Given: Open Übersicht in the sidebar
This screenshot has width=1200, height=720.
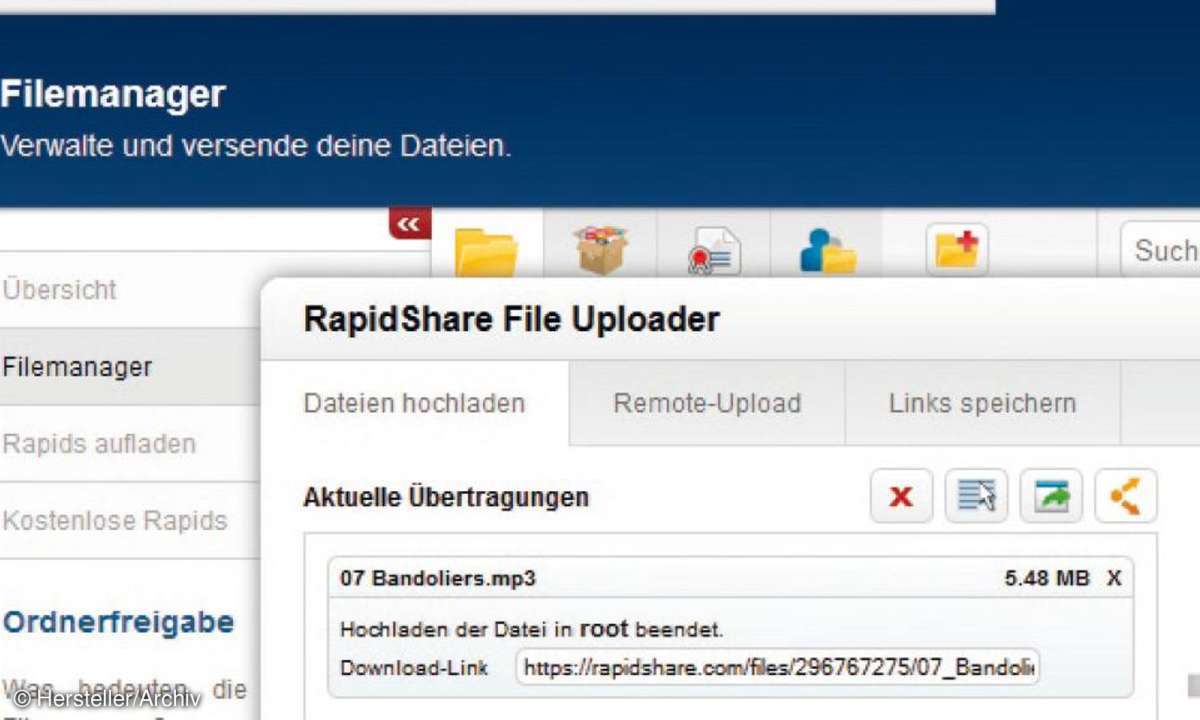Looking at the screenshot, I should click(x=60, y=290).
